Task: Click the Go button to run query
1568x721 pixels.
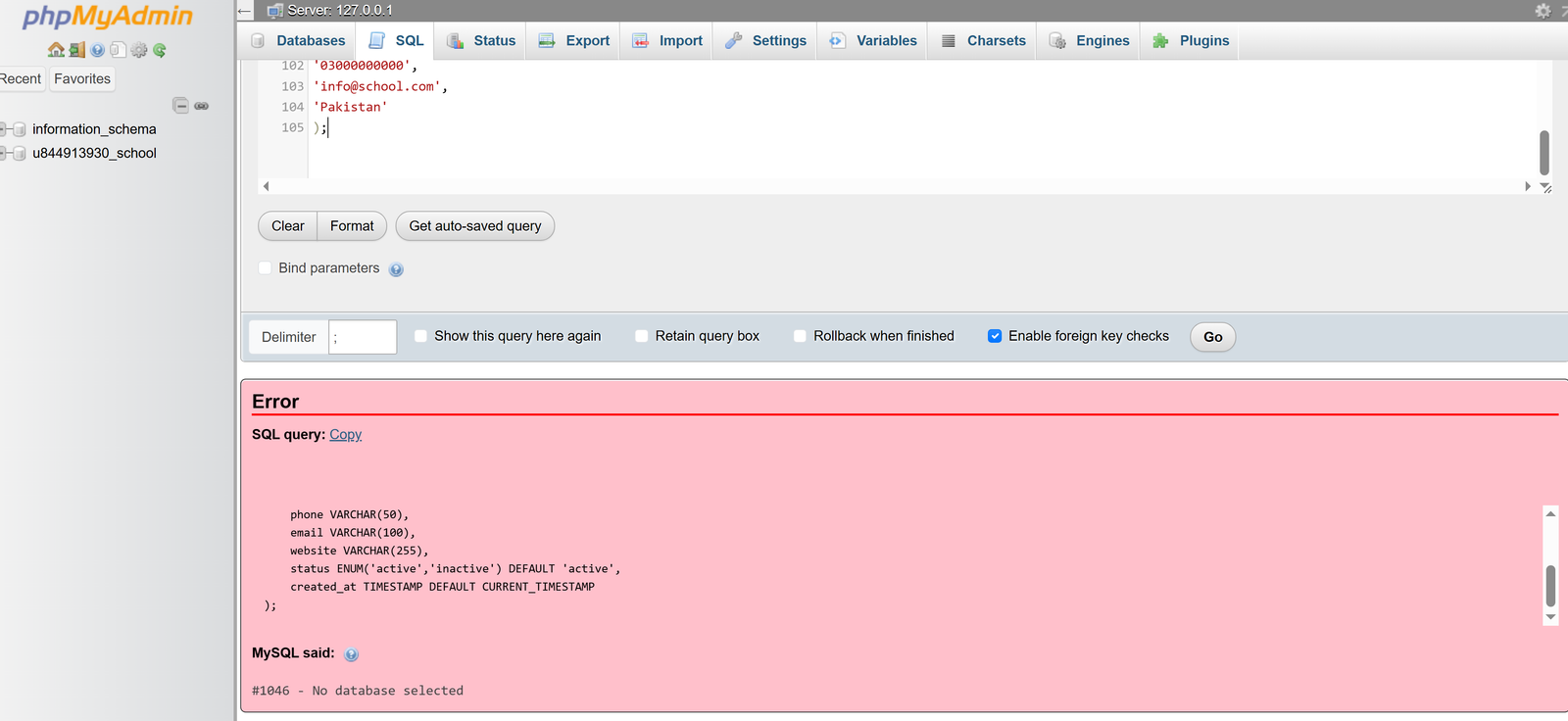Action: point(1213,337)
